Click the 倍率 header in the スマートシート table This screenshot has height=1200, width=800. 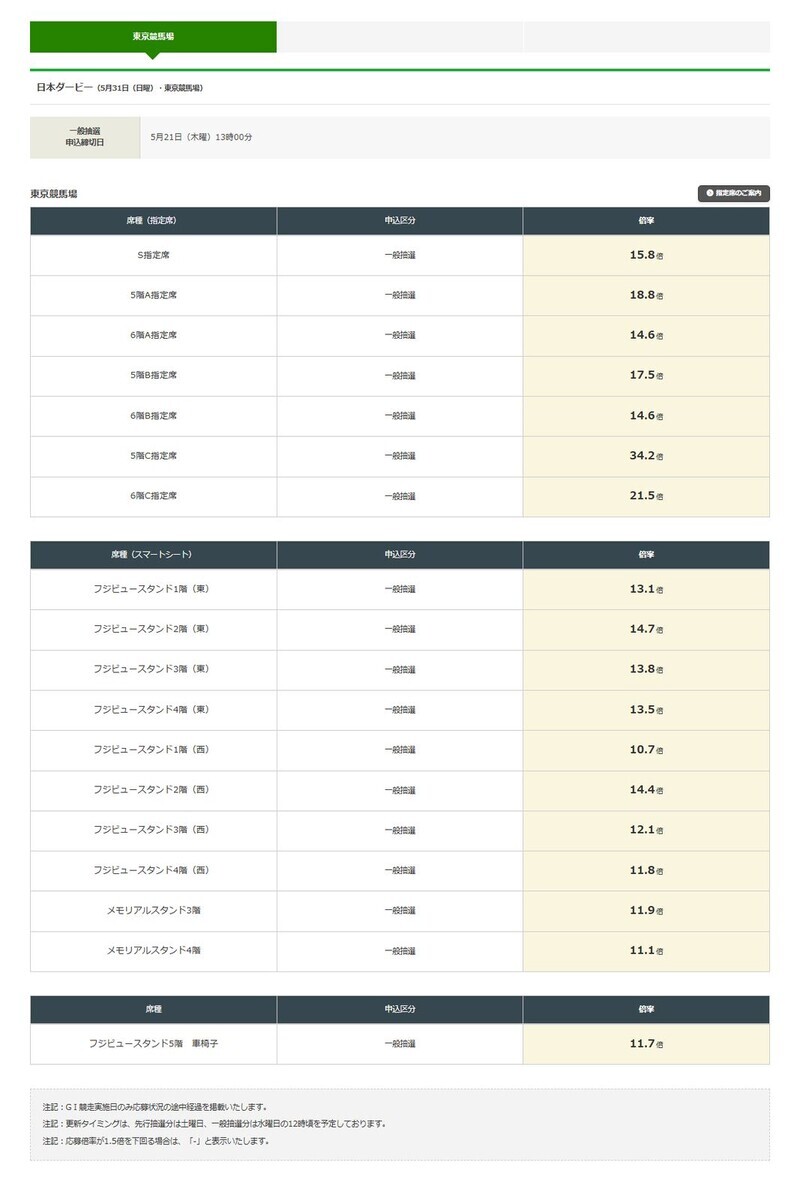646,554
